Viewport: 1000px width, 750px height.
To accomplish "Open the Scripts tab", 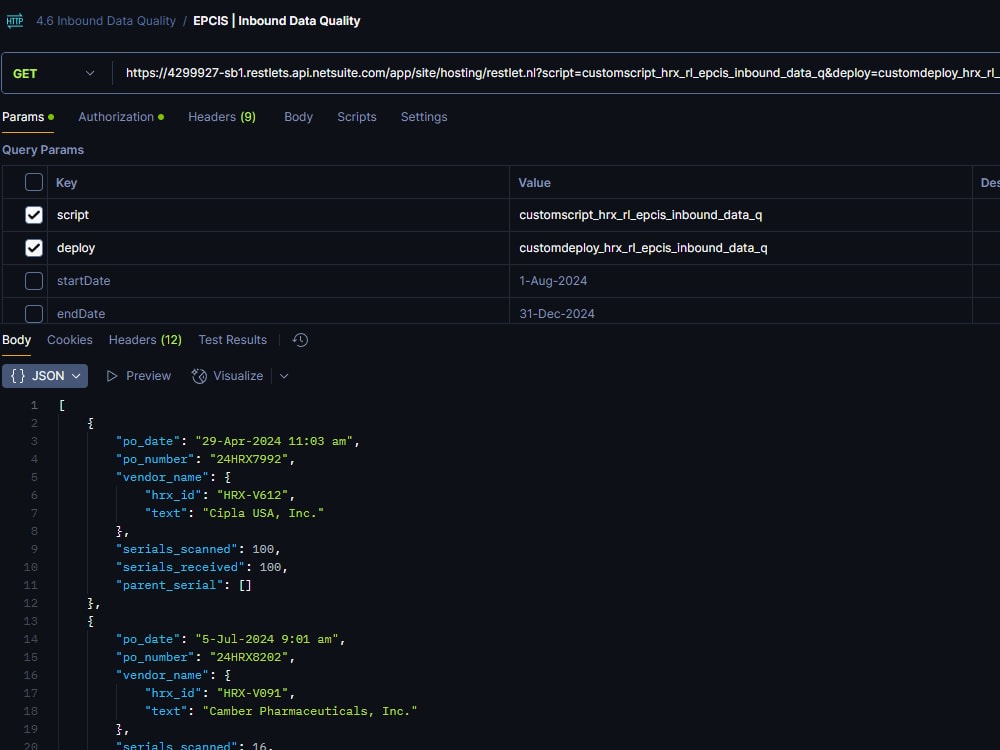I will pyautogui.click(x=357, y=117).
